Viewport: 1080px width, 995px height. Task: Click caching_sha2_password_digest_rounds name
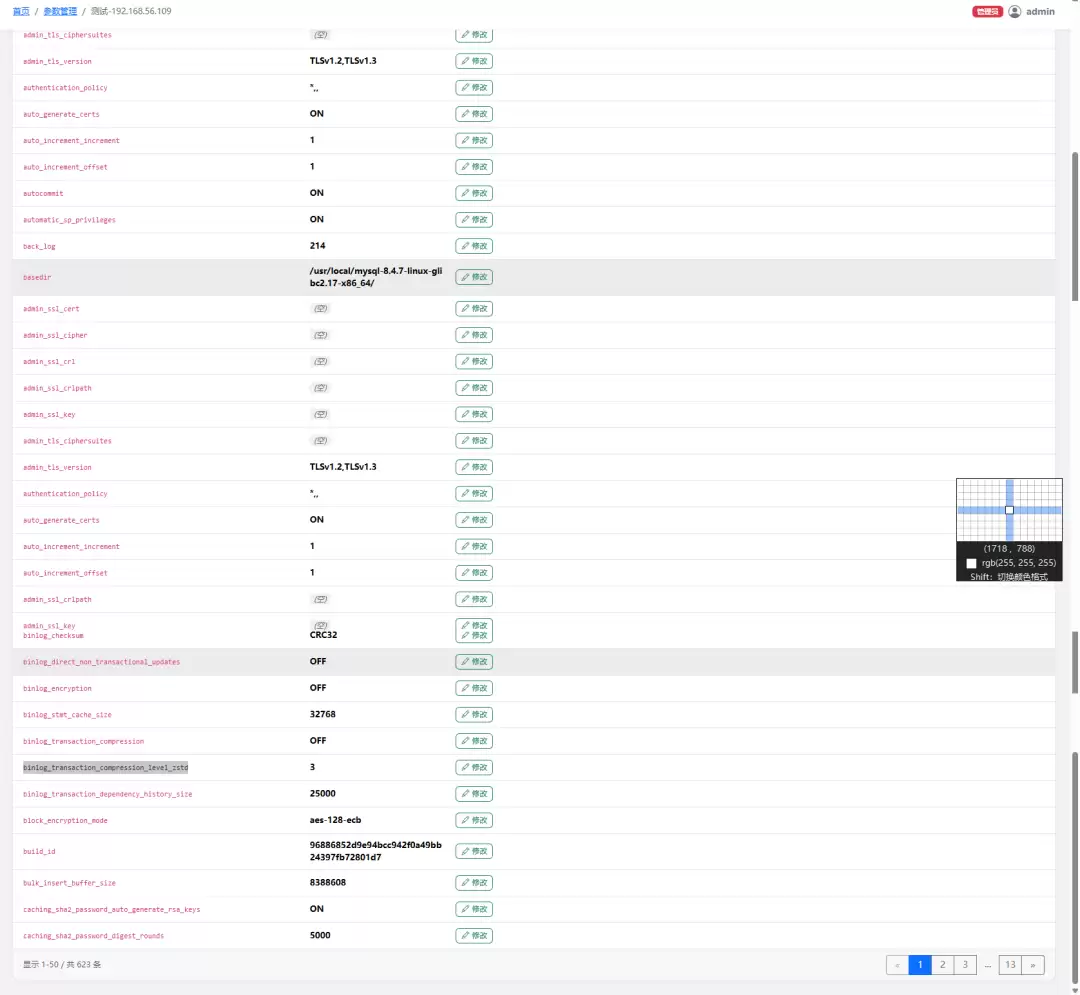tap(94, 936)
